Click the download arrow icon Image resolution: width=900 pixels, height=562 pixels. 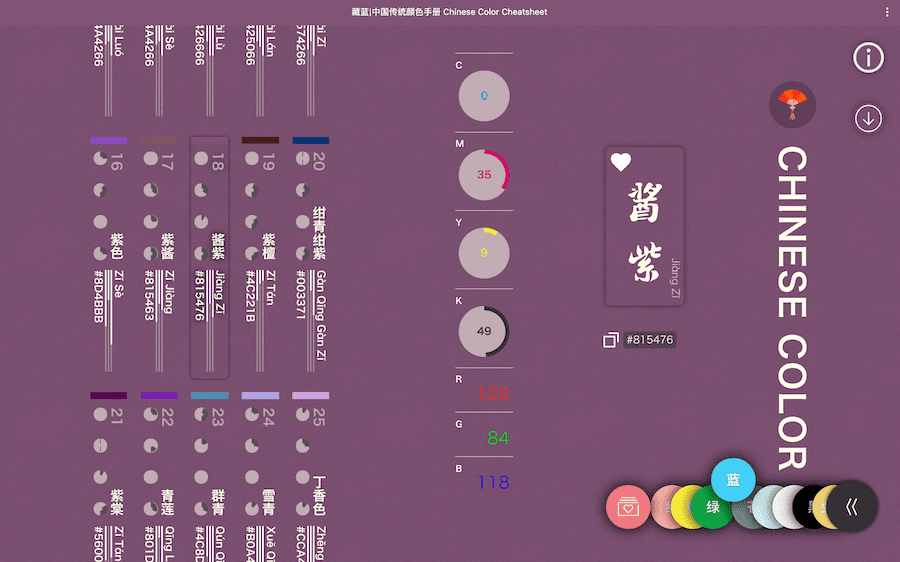868,119
